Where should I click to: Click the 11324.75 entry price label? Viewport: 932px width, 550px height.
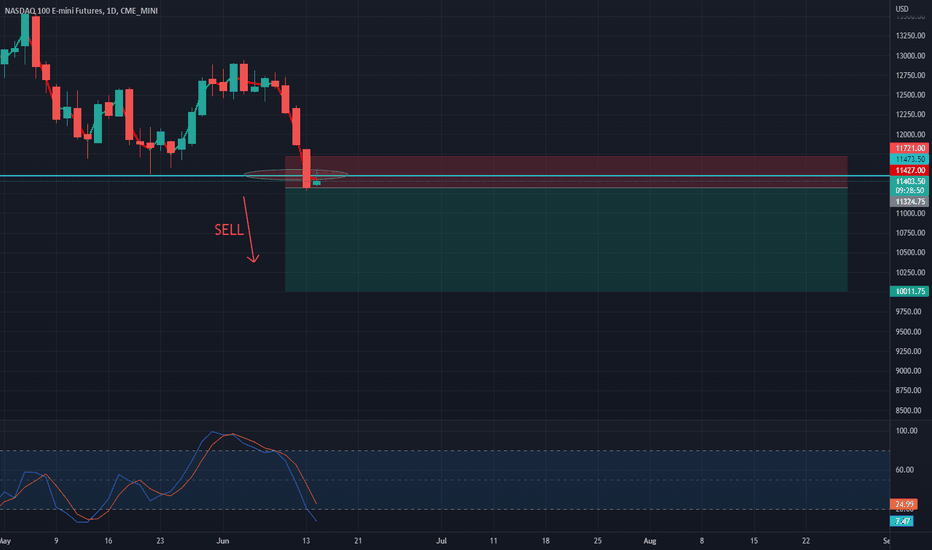(909, 202)
